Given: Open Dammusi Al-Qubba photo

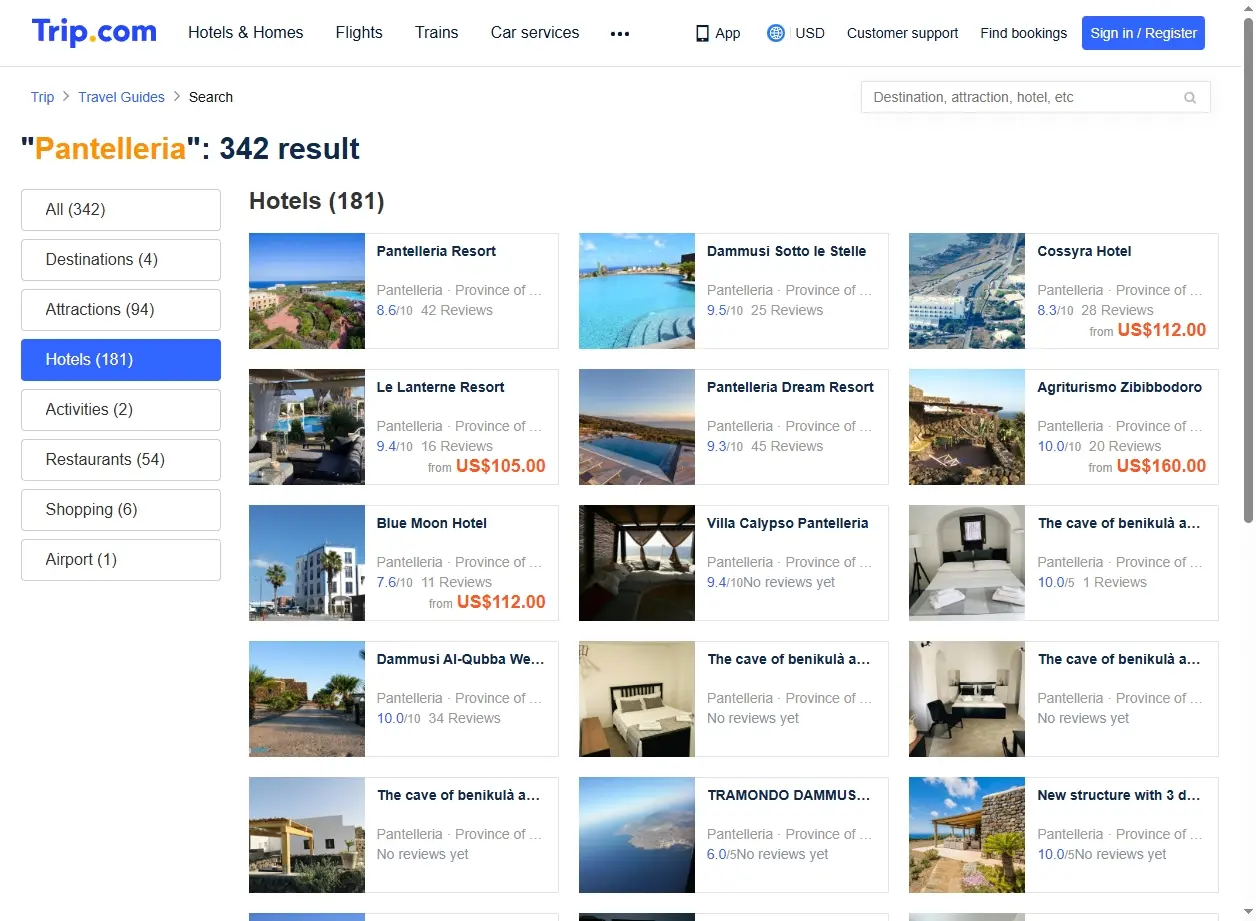Looking at the screenshot, I should click(307, 699).
